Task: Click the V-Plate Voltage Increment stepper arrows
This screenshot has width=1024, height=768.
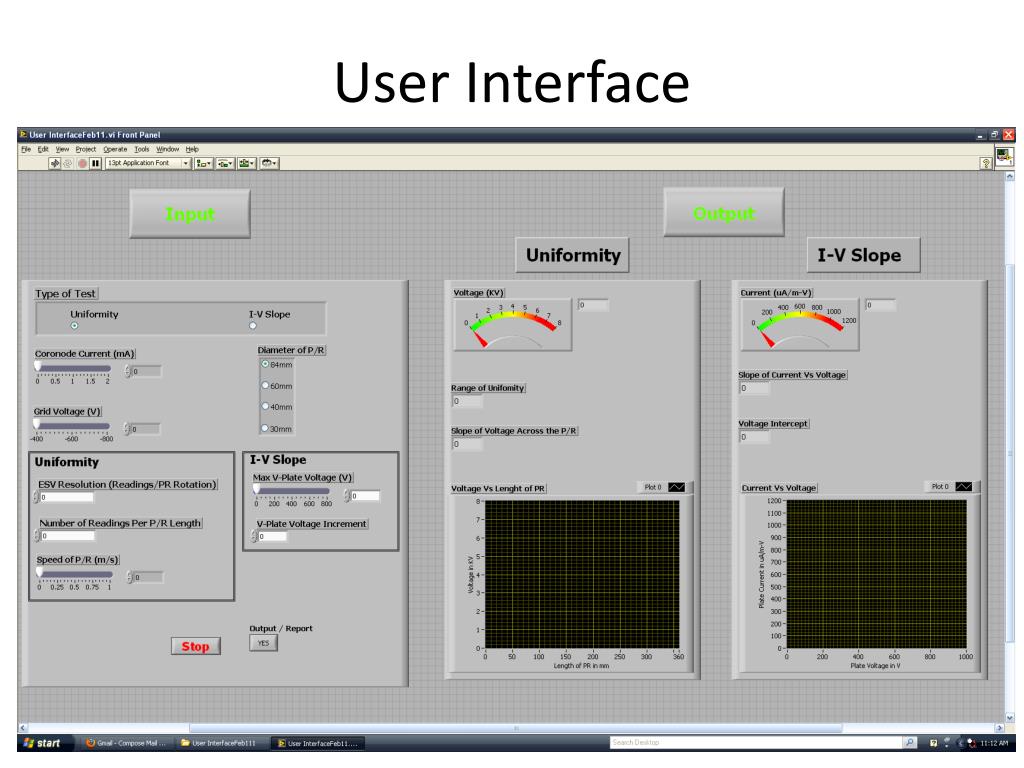Action: pyautogui.click(x=254, y=537)
